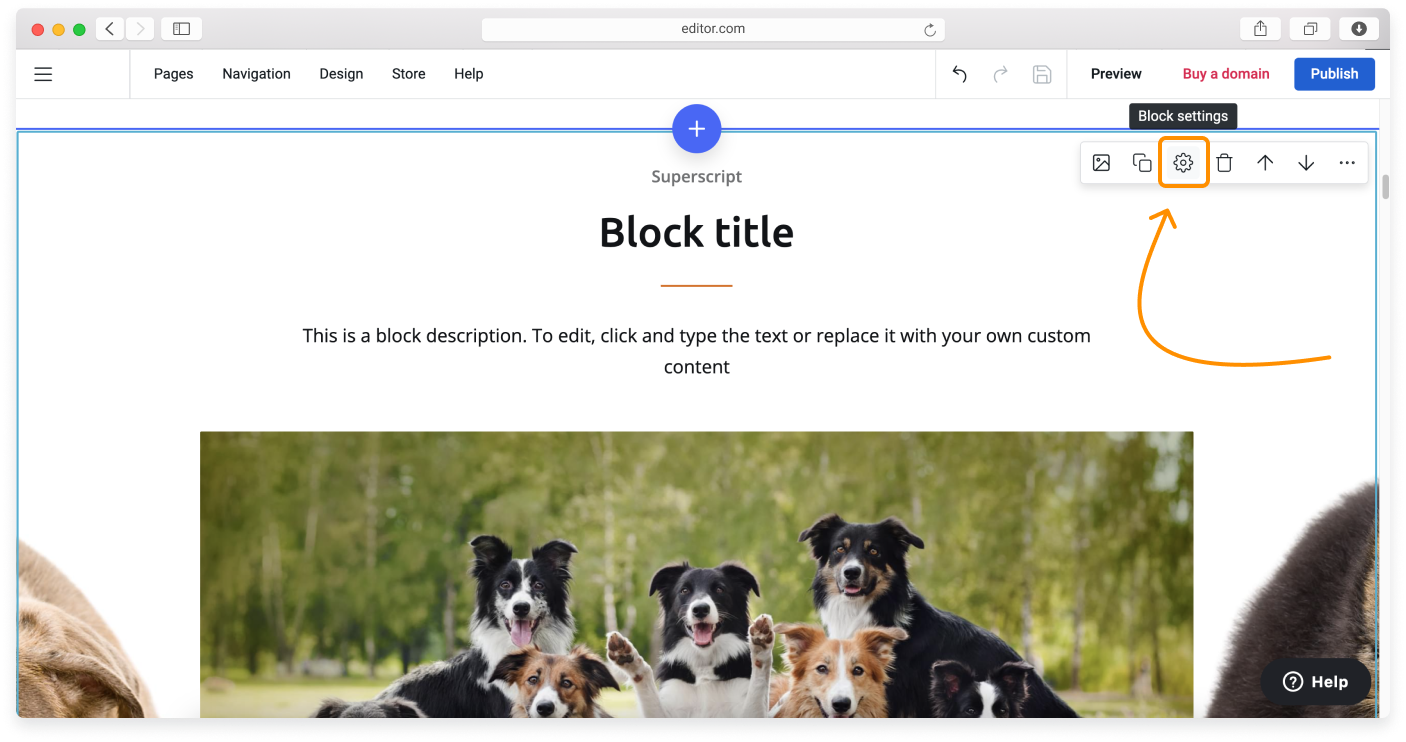Change the block background image
This screenshot has width=1406, height=742.
[x=1101, y=163]
